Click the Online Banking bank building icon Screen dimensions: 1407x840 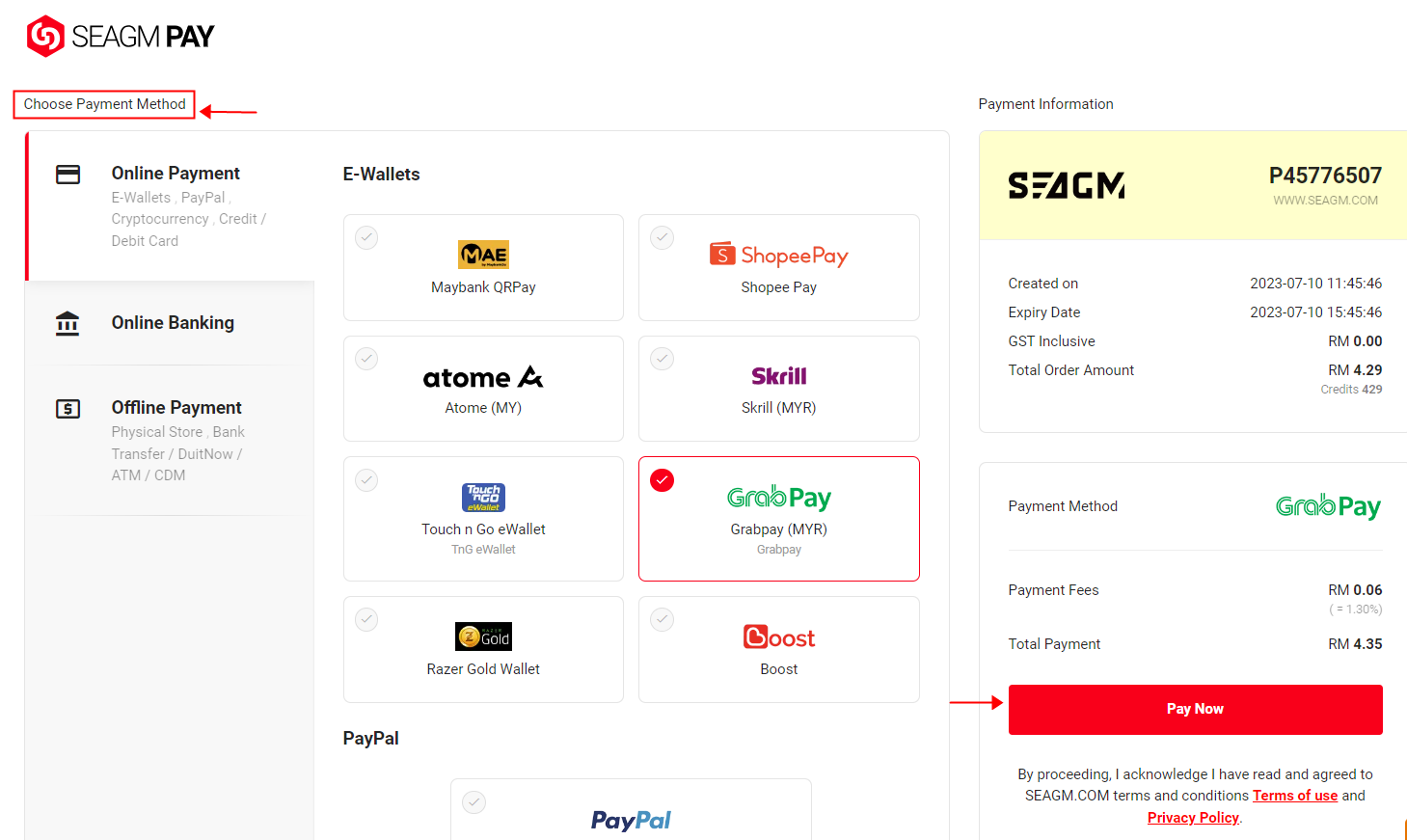click(x=68, y=323)
